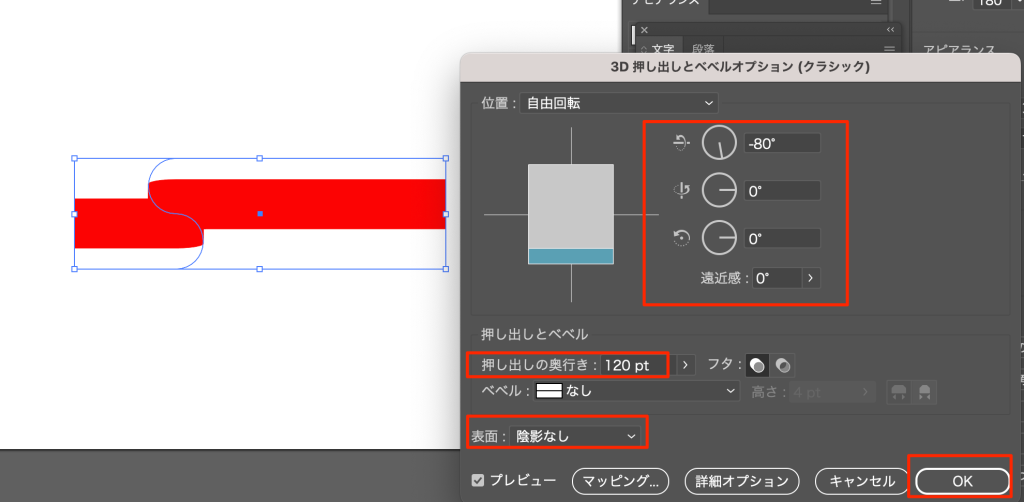Viewport: 1024px width, 502px height.
Task: Click the Y-axis rotation dial
Action: (718, 190)
